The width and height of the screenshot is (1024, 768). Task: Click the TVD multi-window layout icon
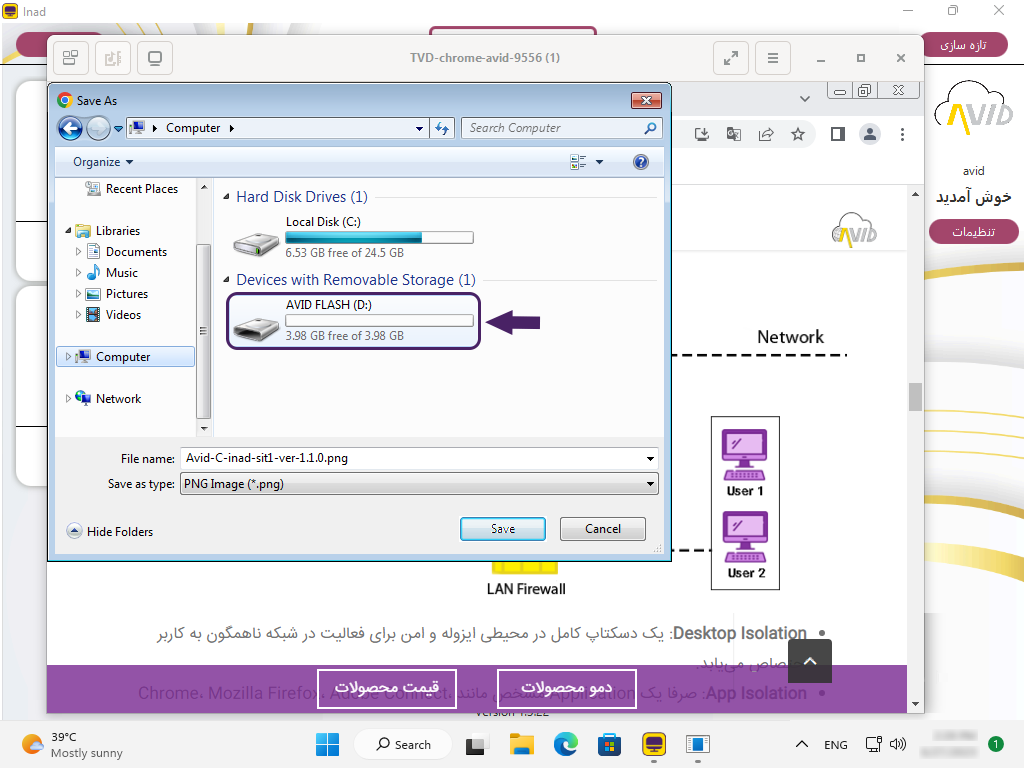(71, 58)
